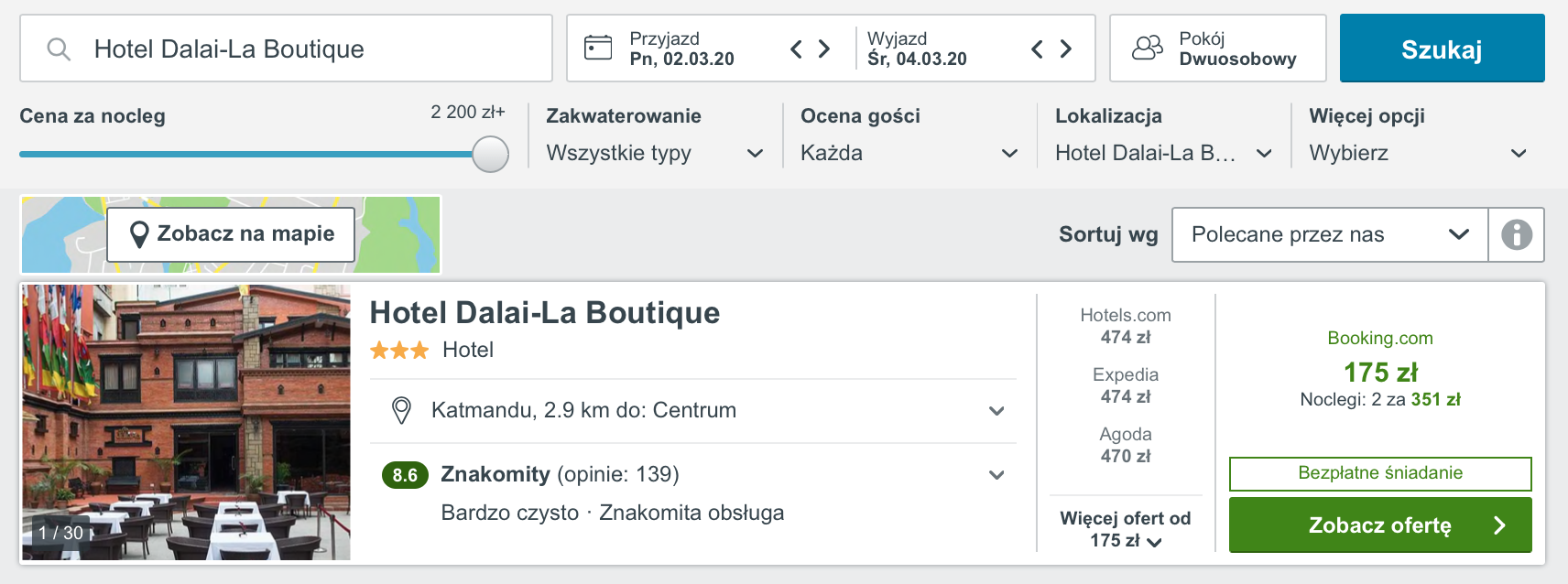Image resolution: width=1568 pixels, height=584 pixels.
Task: Move departure date one day forward
Action: 1066,49
